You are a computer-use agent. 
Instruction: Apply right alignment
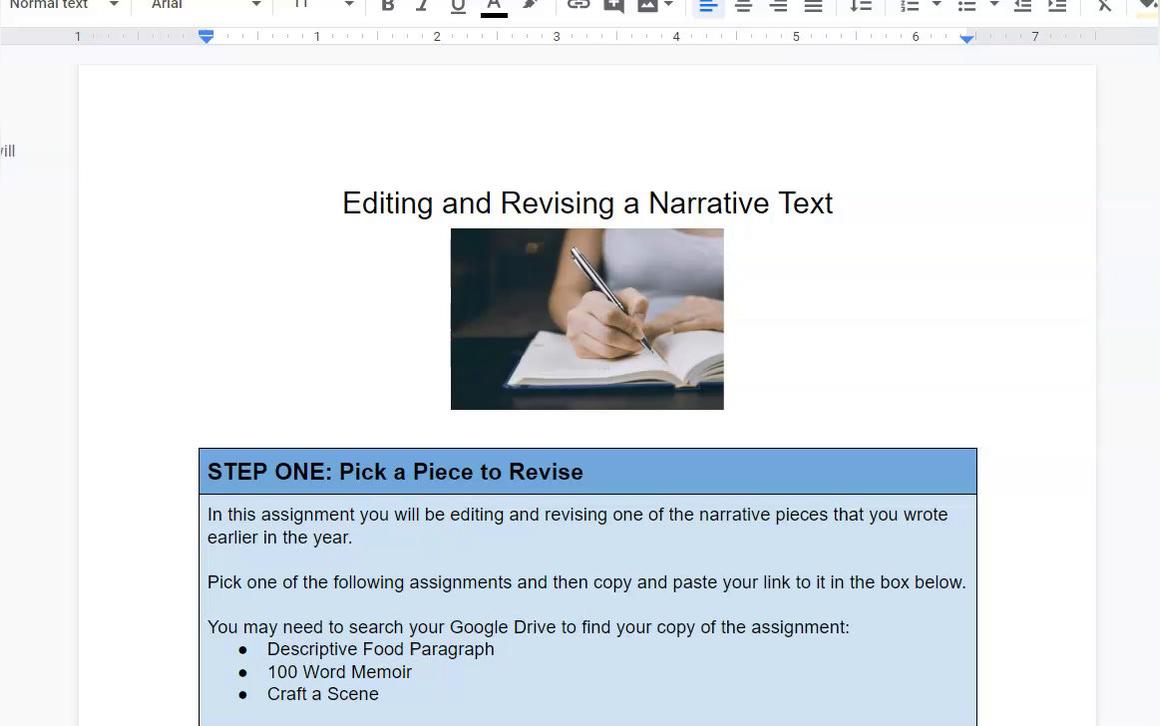(x=778, y=6)
